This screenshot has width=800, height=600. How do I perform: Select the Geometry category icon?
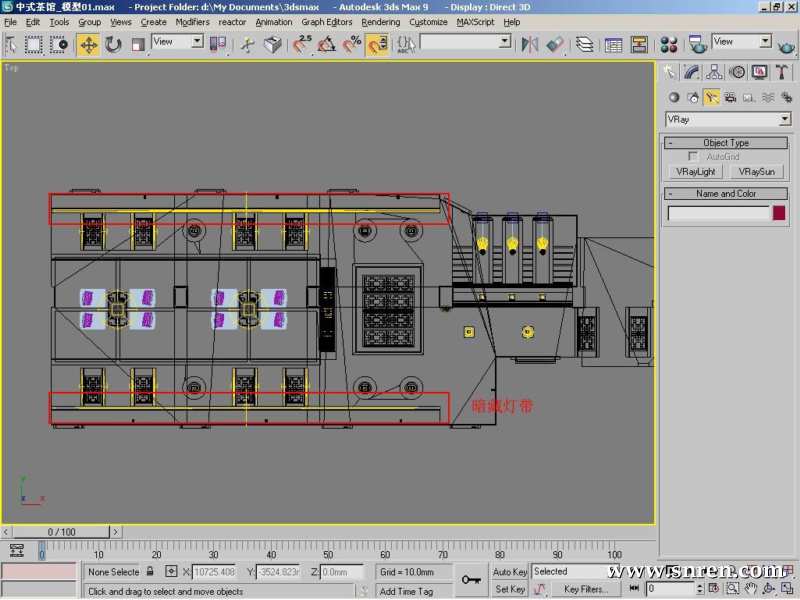point(674,97)
